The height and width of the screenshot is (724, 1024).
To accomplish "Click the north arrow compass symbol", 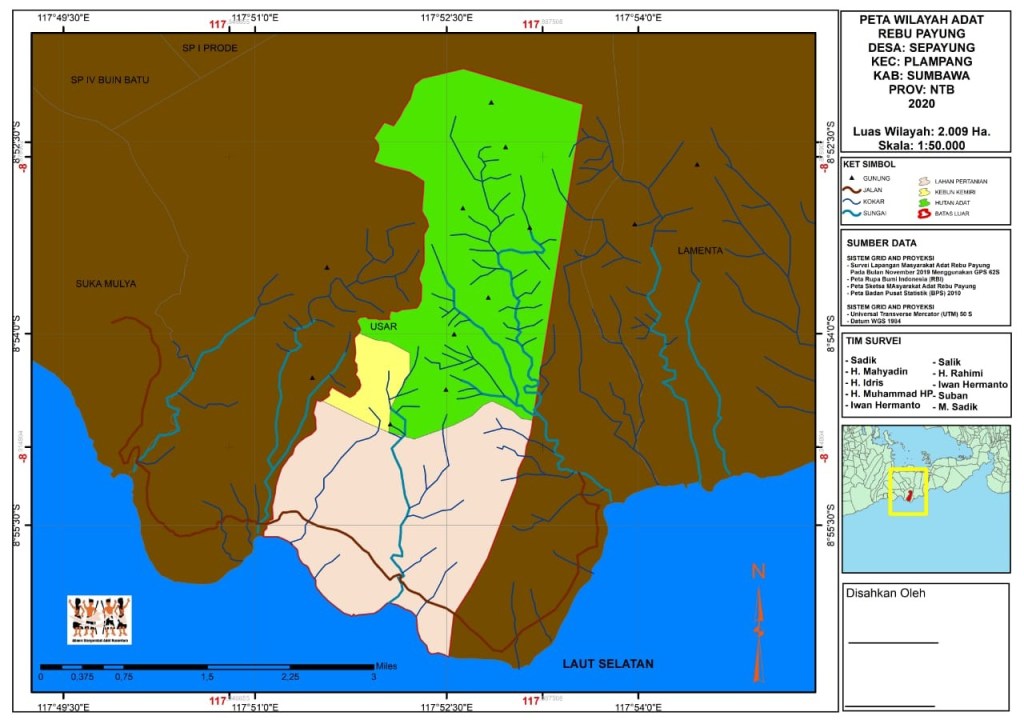I will 759,620.
